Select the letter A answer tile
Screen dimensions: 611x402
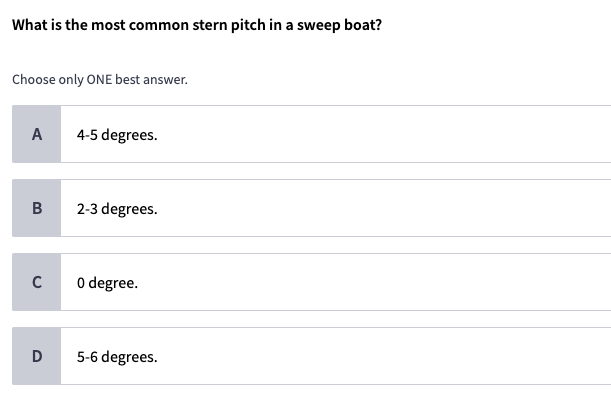pos(37,134)
